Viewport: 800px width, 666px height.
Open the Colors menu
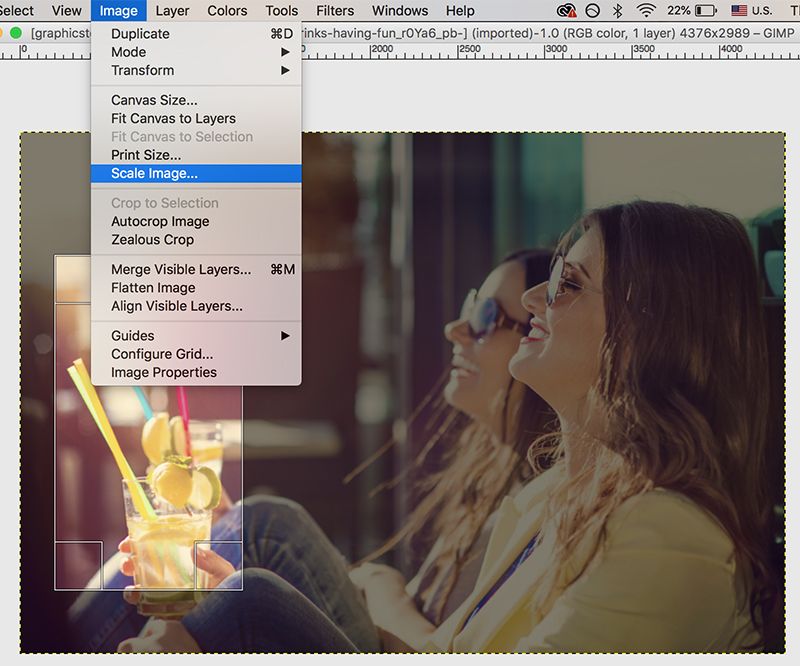[226, 11]
